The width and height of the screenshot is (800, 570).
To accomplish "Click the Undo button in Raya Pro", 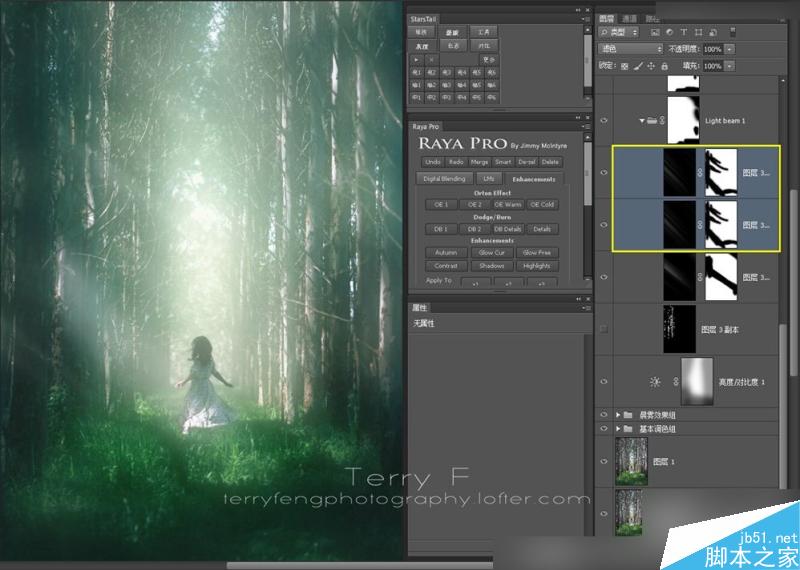I will click(433, 162).
